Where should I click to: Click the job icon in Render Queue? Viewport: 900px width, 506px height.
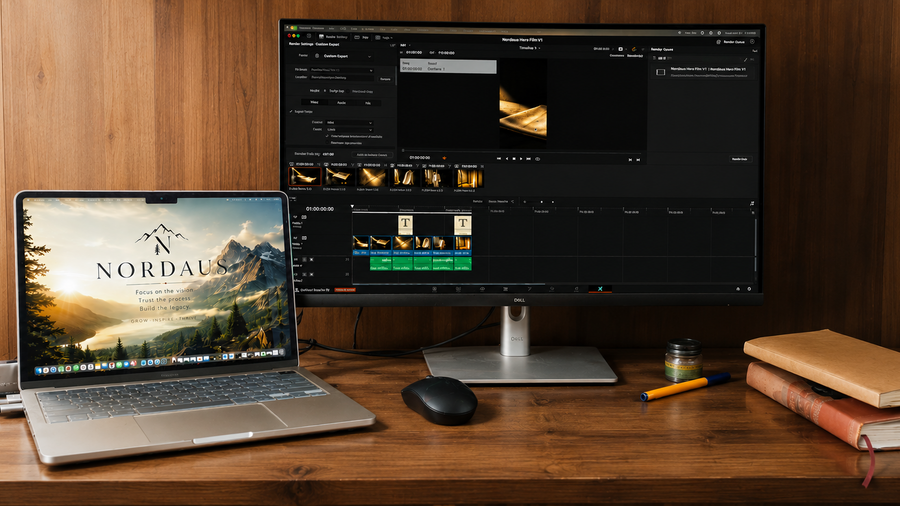661,72
